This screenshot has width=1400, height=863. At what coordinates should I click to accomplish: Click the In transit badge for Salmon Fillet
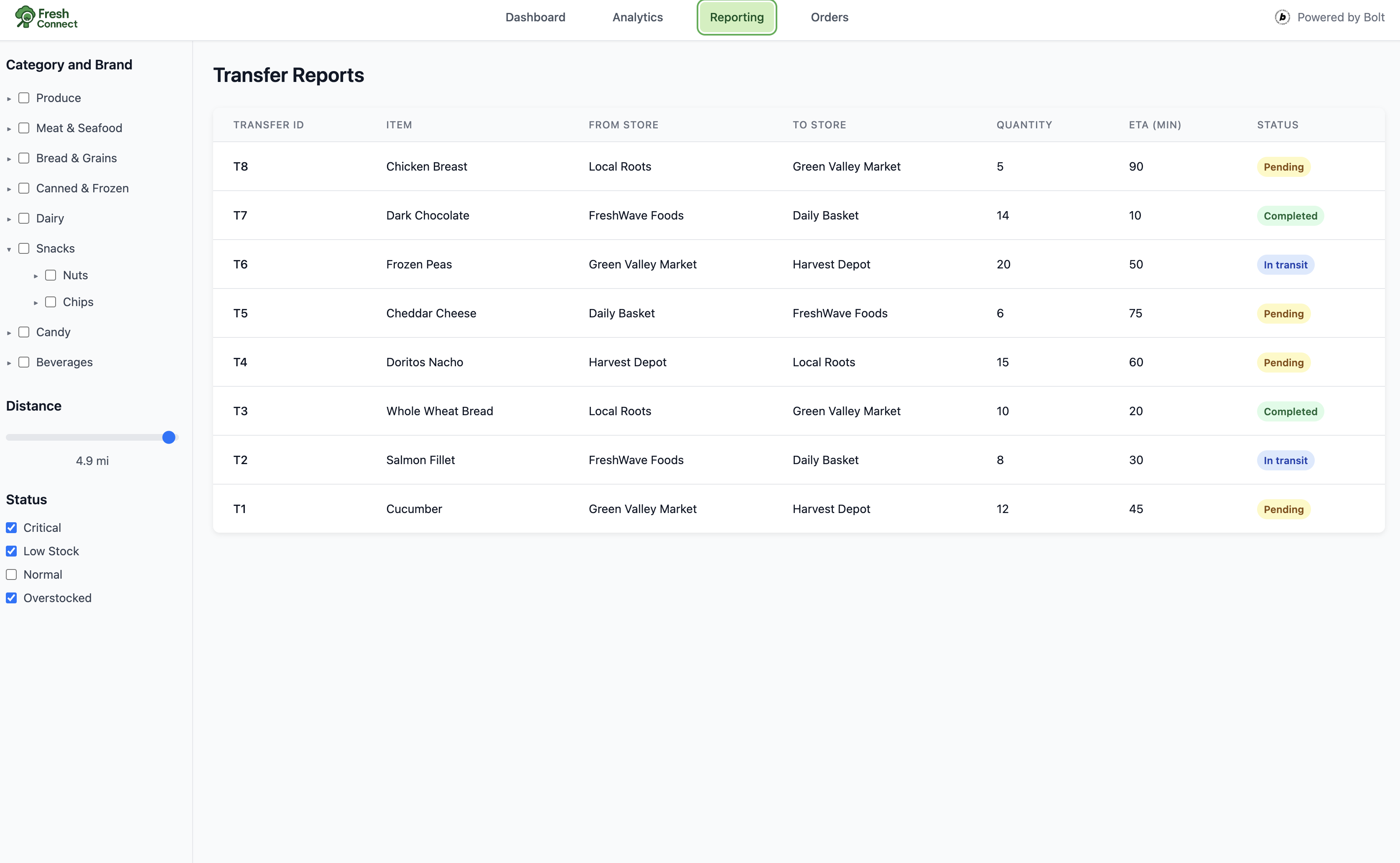pos(1285,461)
